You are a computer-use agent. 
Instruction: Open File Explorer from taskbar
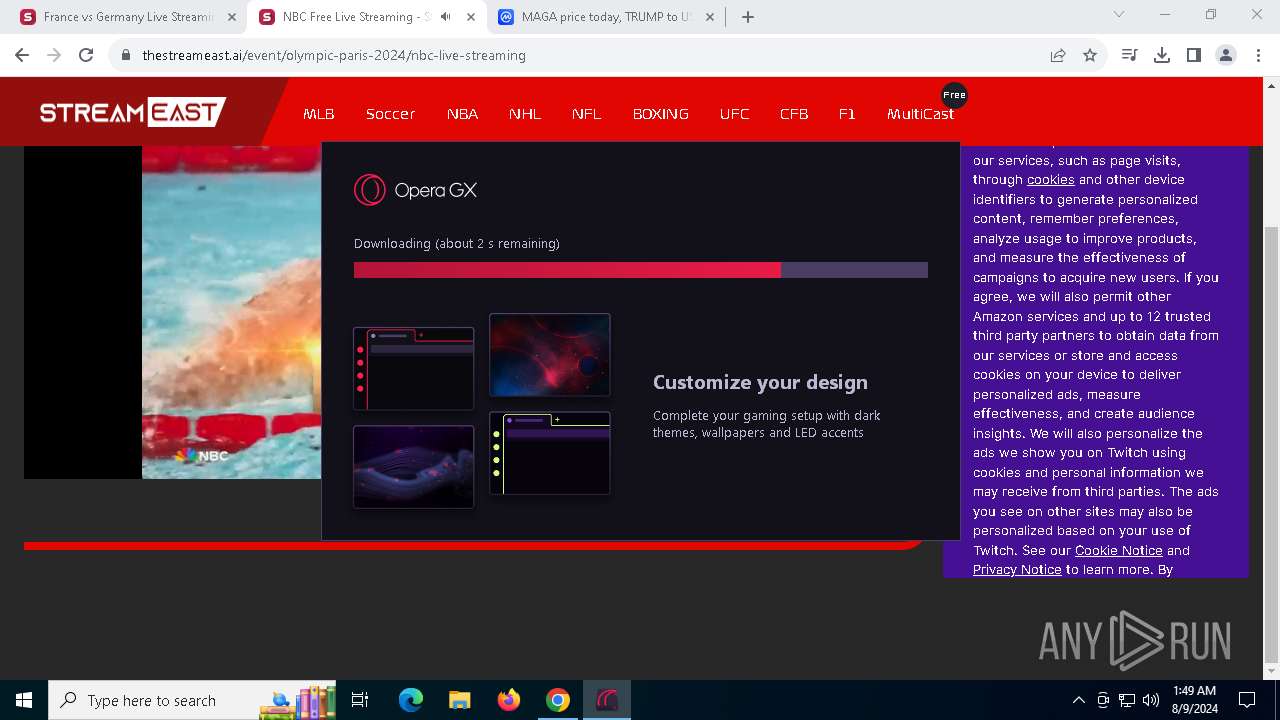[460, 700]
